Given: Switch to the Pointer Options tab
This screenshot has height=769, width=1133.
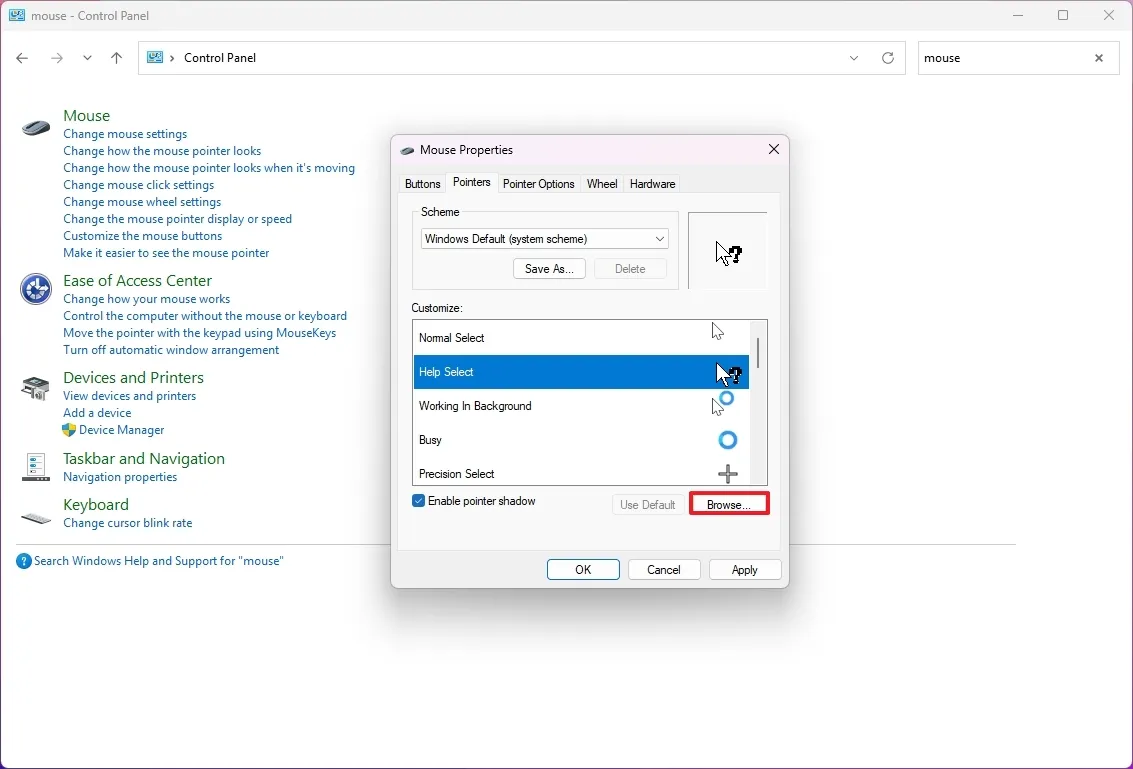Looking at the screenshot, I should click(538, 183).
